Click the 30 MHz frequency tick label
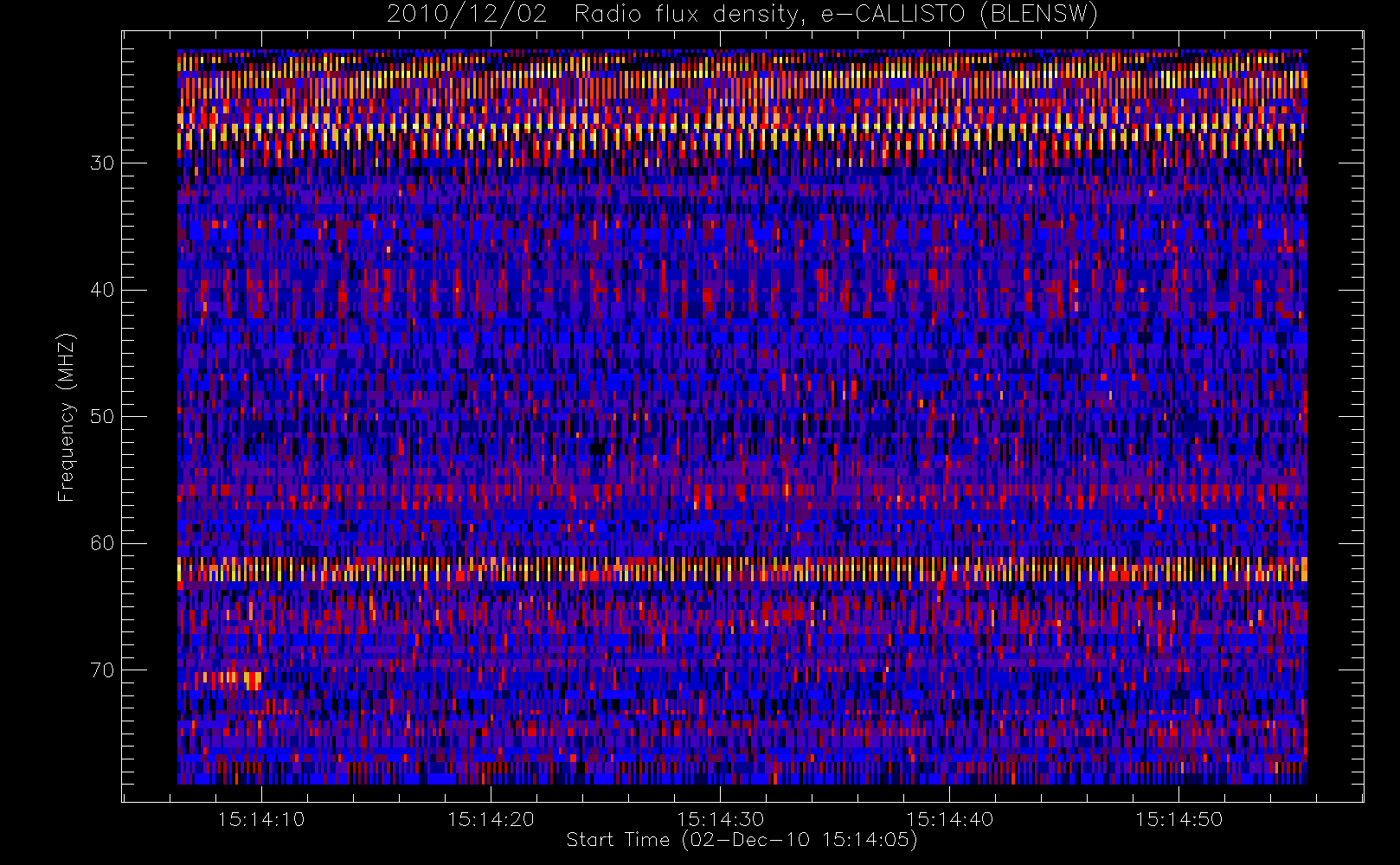Viewport: 1400px width, 865px height. pos(102,163)
